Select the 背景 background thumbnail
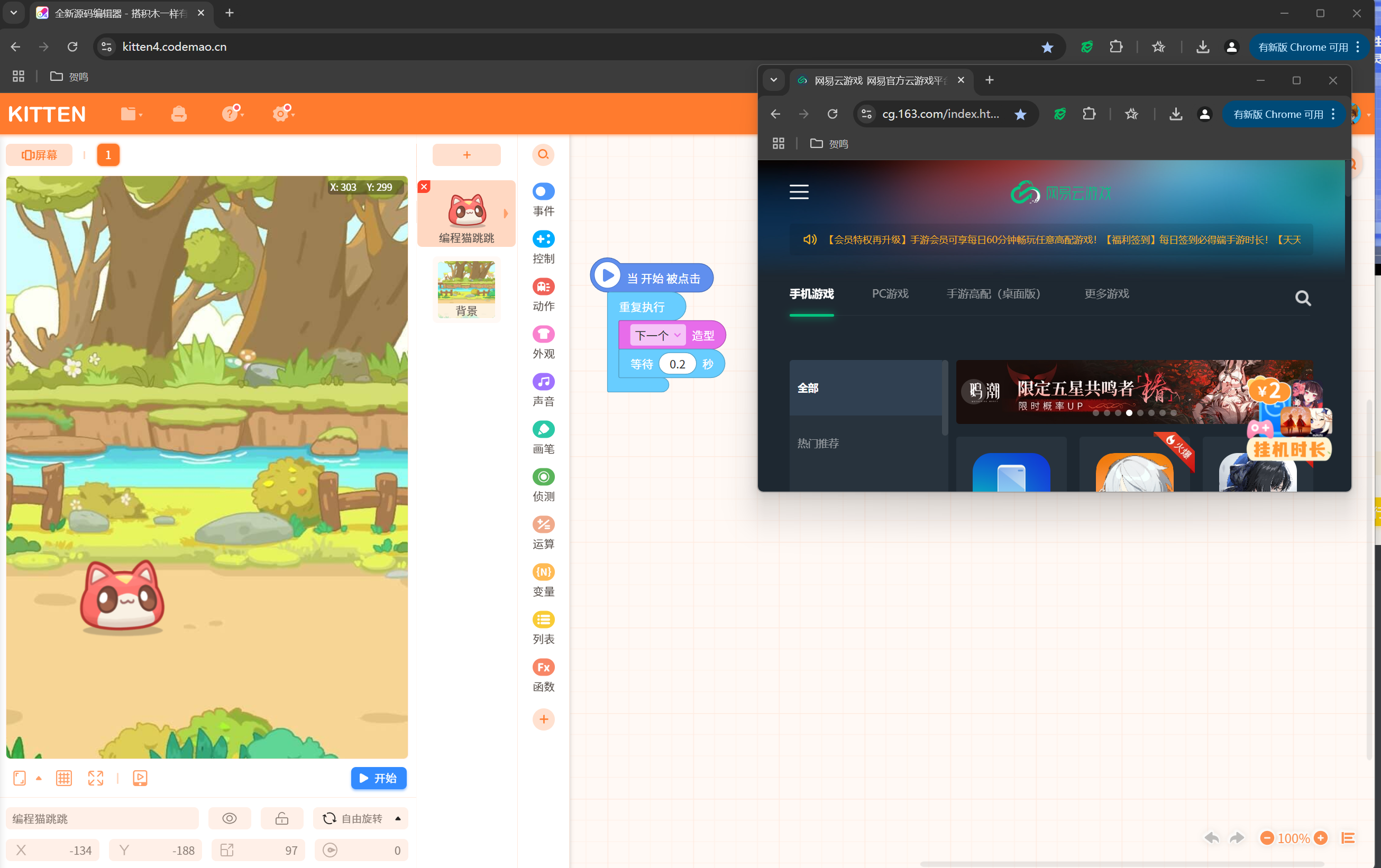 [x=467, y=290]
